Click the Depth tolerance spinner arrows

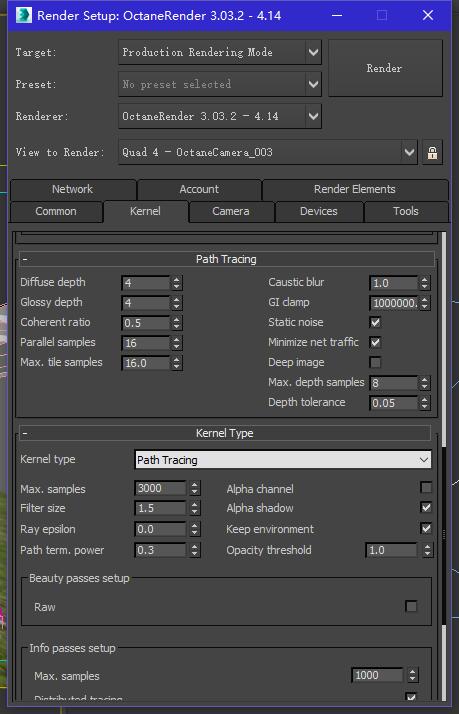[x=424, y=403]
